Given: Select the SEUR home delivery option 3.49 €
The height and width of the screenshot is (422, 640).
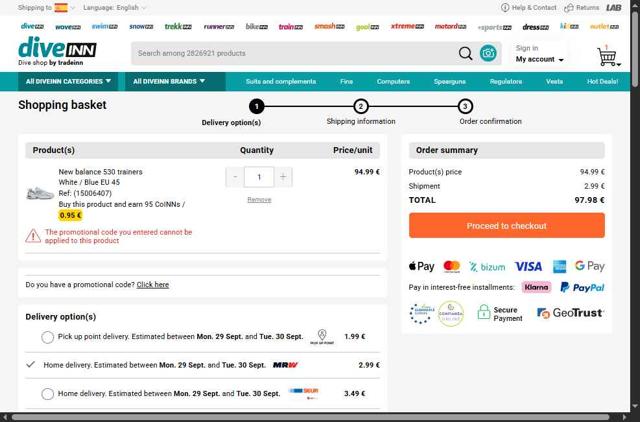Looking at the screenshot, I should [47, 394].
